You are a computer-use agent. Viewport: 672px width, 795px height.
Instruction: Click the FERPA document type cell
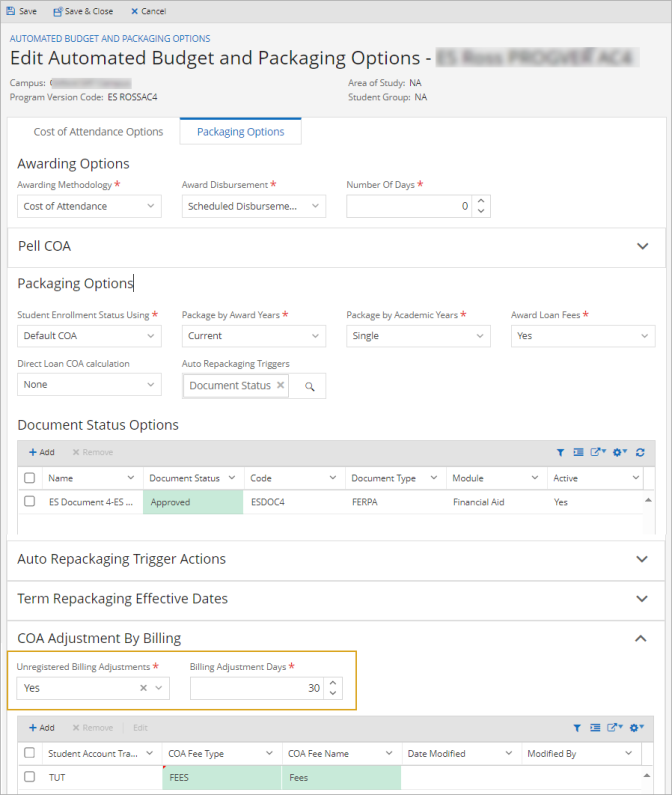point(396,502)
